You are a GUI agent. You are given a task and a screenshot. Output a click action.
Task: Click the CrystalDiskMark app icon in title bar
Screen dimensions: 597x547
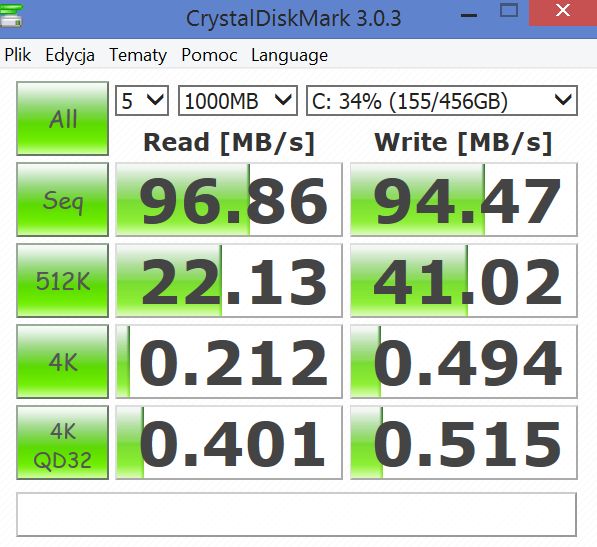11,15
